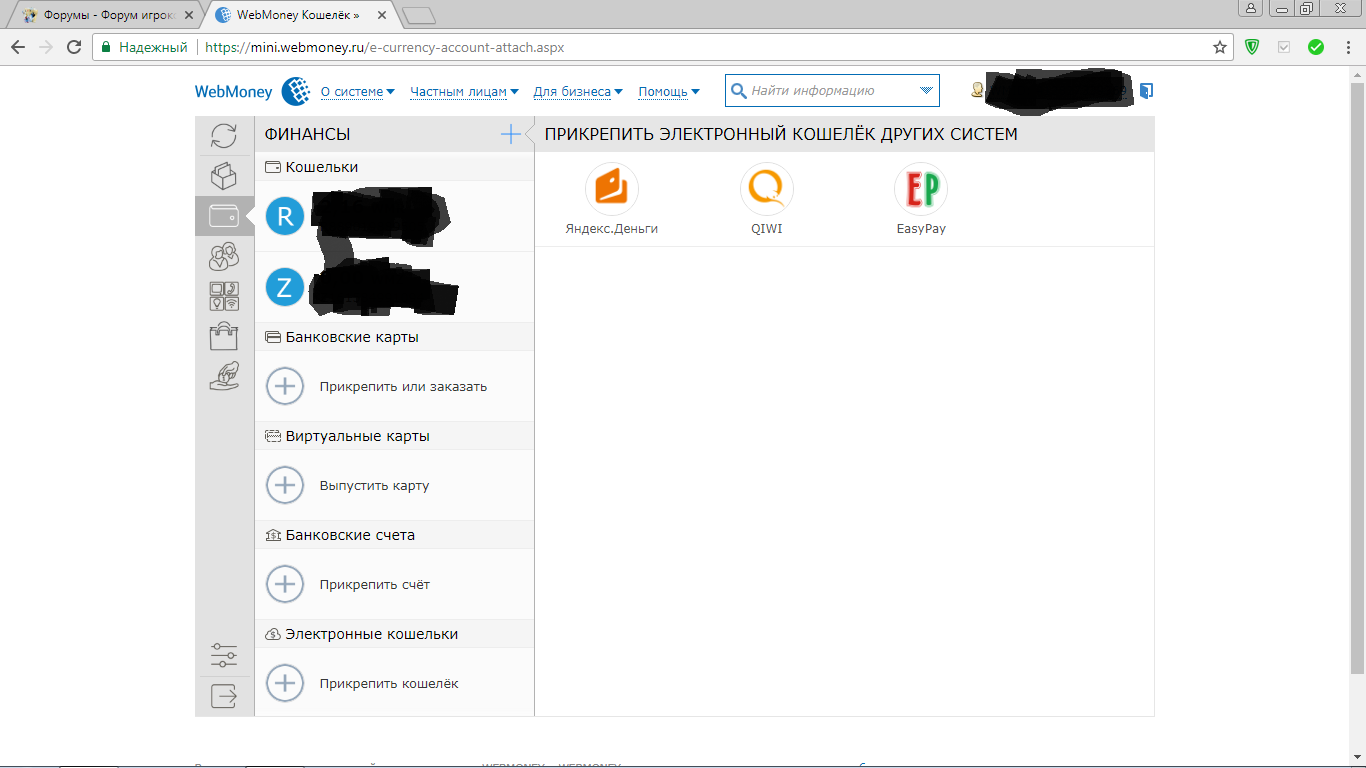
Task: Click the logout exit icon in sidebar
Action: point(224,695)
